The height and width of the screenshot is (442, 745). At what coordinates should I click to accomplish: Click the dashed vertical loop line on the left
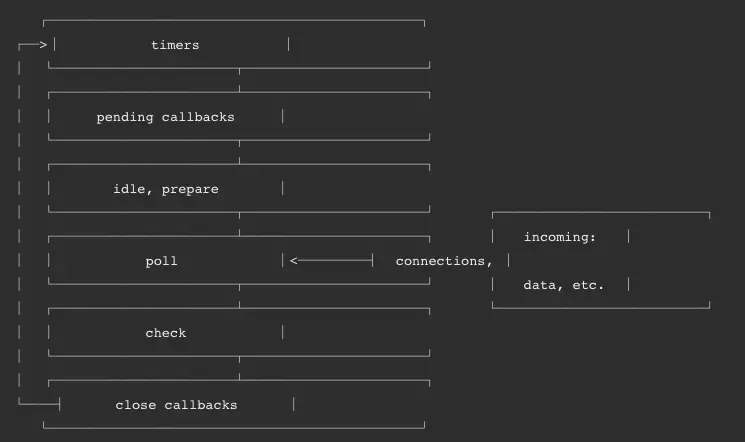point(19,223)
